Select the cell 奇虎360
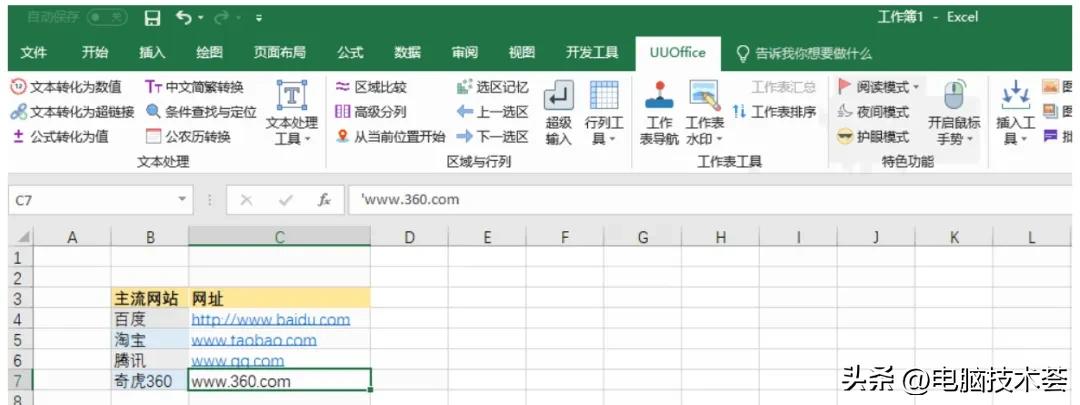Image resolution: width=1080 pixels, height=405 pixels. point(149,381)
